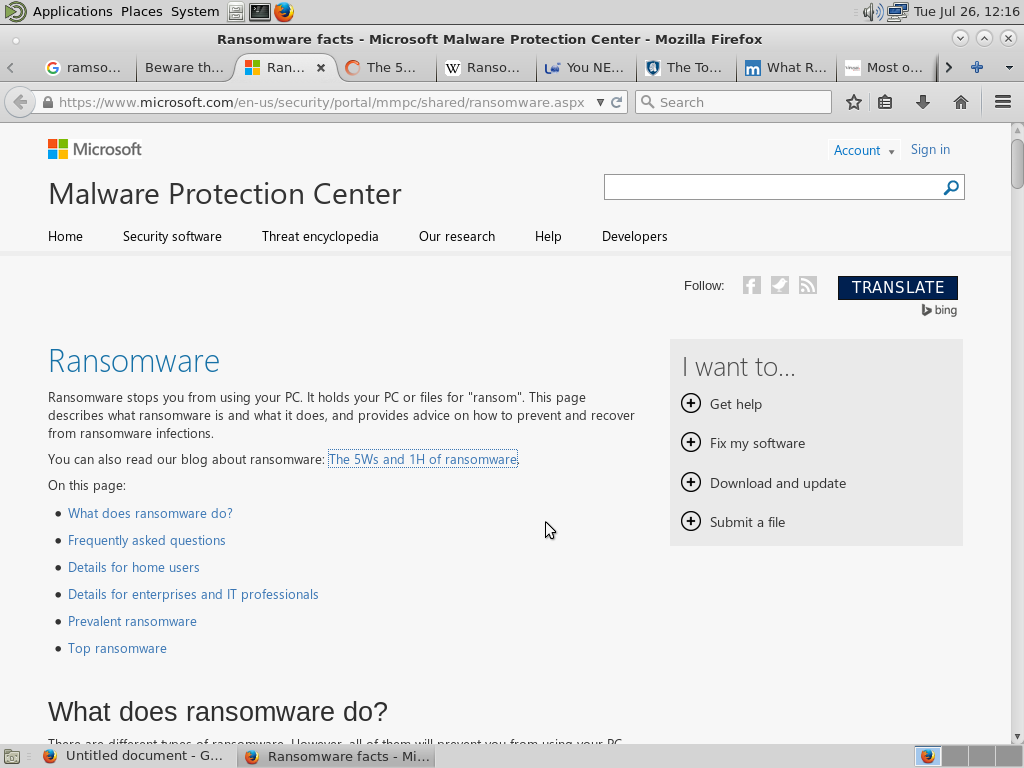This screenshot has height=768, width=1024.
Task: Click the volume speaker icon in system tray
Action: pos(872,11)
